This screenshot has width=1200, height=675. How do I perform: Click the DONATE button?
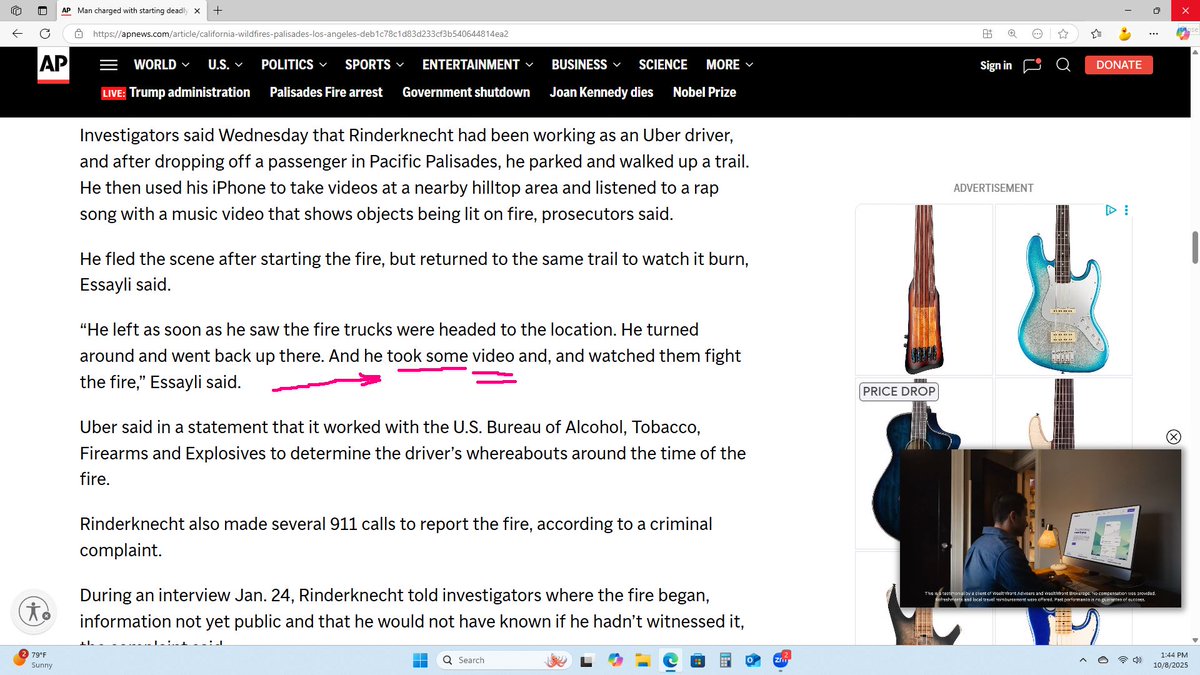[1119, 65]
